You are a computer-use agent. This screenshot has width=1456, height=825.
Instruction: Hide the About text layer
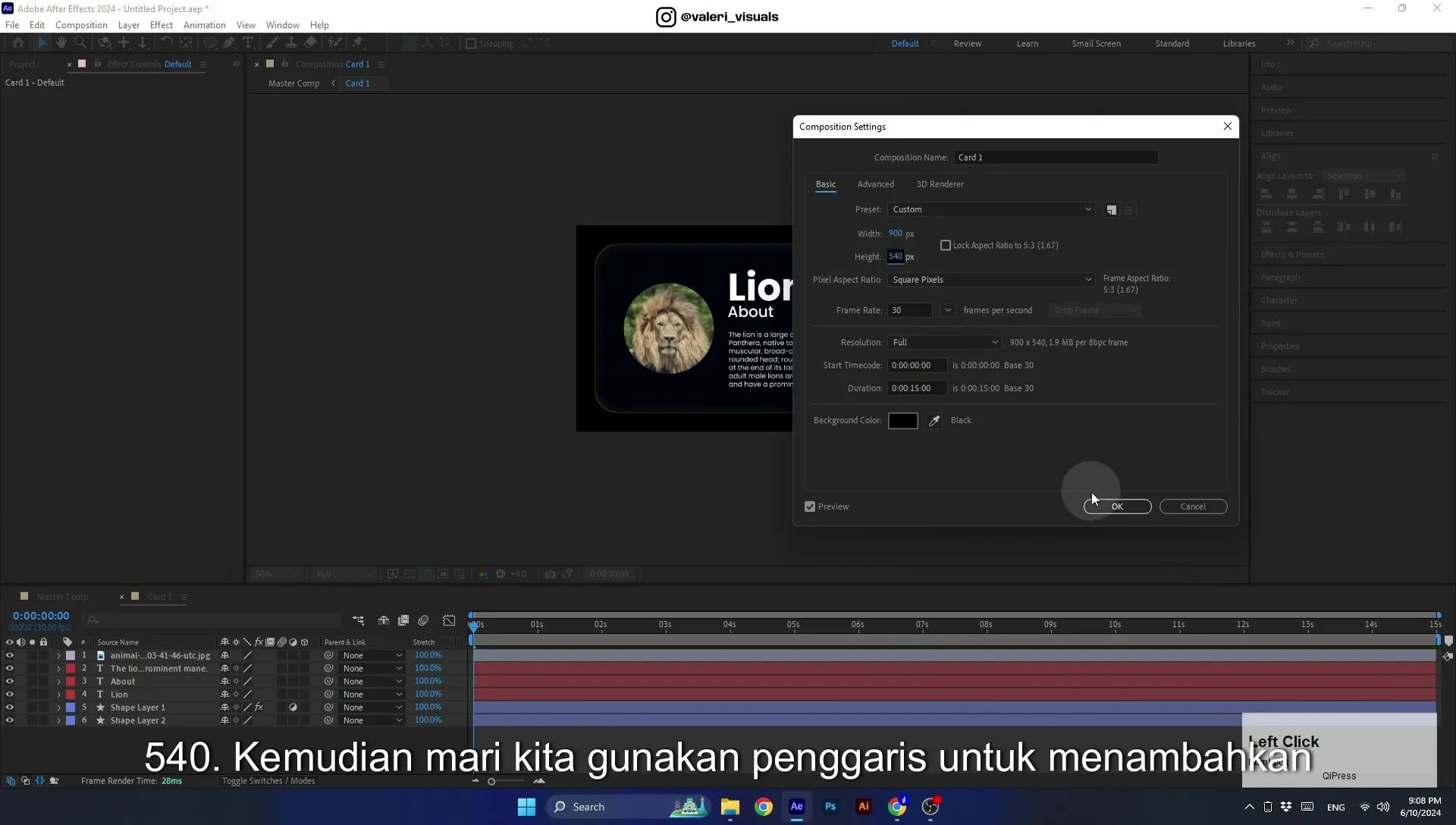pyautogui.click(x=10, y=682)
